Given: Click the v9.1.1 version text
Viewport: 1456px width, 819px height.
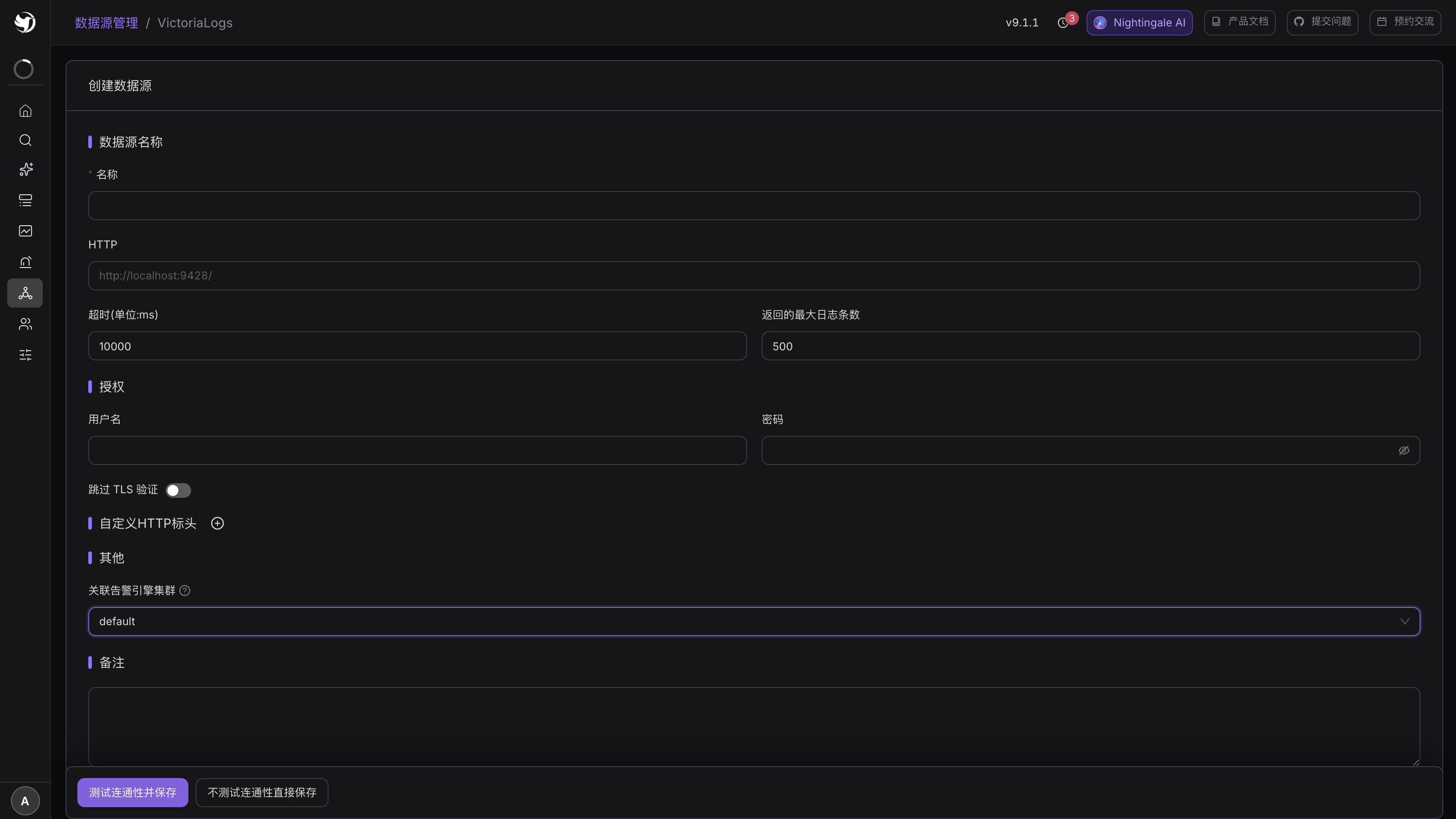Looking at the screenshot, I should pyautogui.click(x=1022, y=23).
